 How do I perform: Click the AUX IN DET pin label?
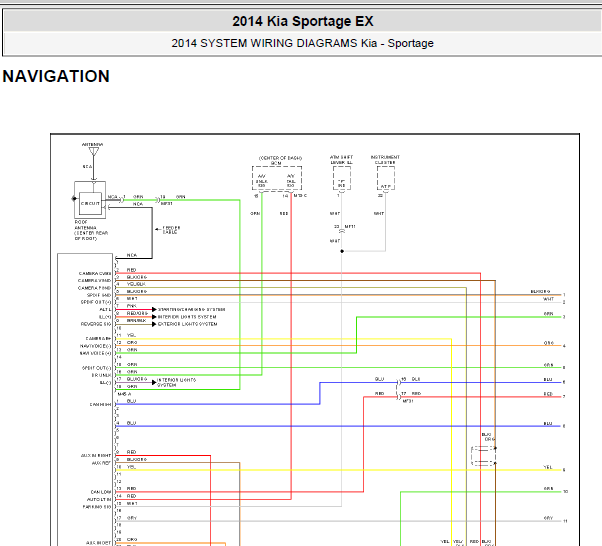tap(99, 543)
